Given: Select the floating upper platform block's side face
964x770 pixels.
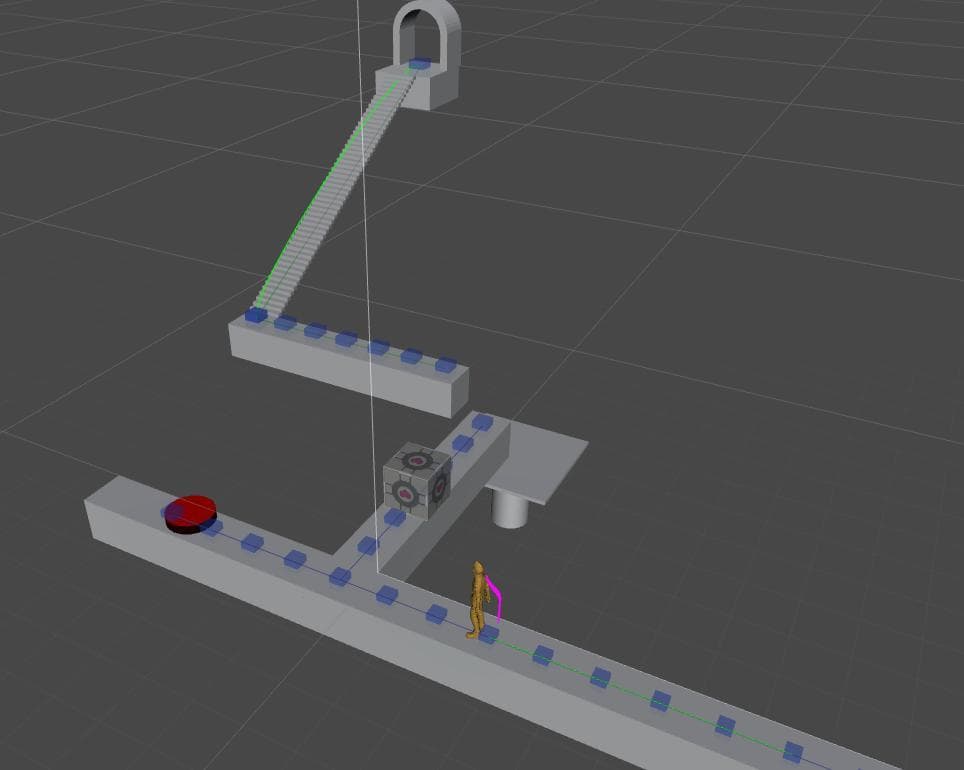Looking at the screenshot, I should [x=341, y=371].
